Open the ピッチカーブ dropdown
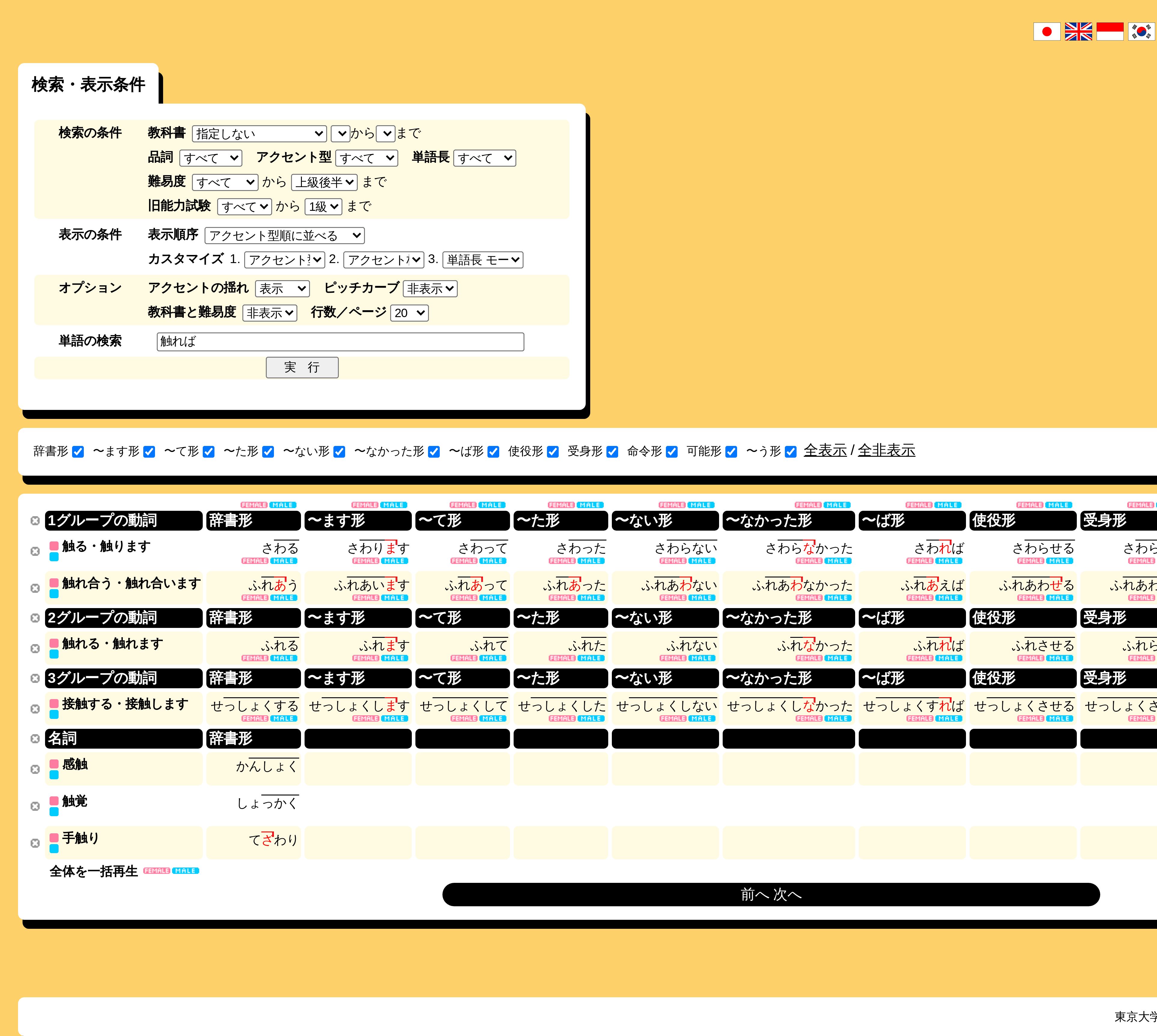Image resolution: width=1157 pixels, height=1036 pixels. [430, 289]
